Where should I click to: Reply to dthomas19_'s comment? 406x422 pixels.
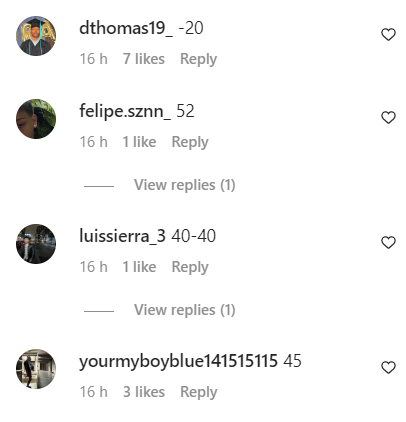pyautogui.click(x=198, y=59)
